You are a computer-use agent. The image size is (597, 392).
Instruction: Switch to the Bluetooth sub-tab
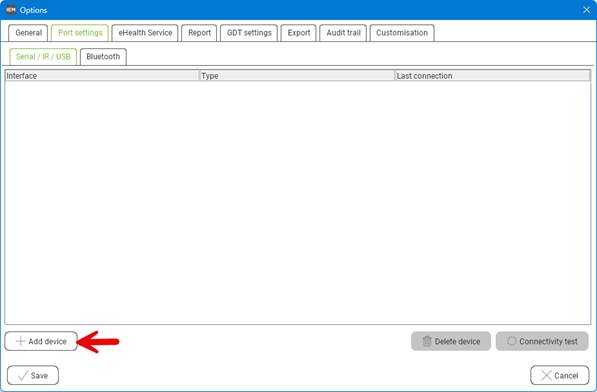103,57
